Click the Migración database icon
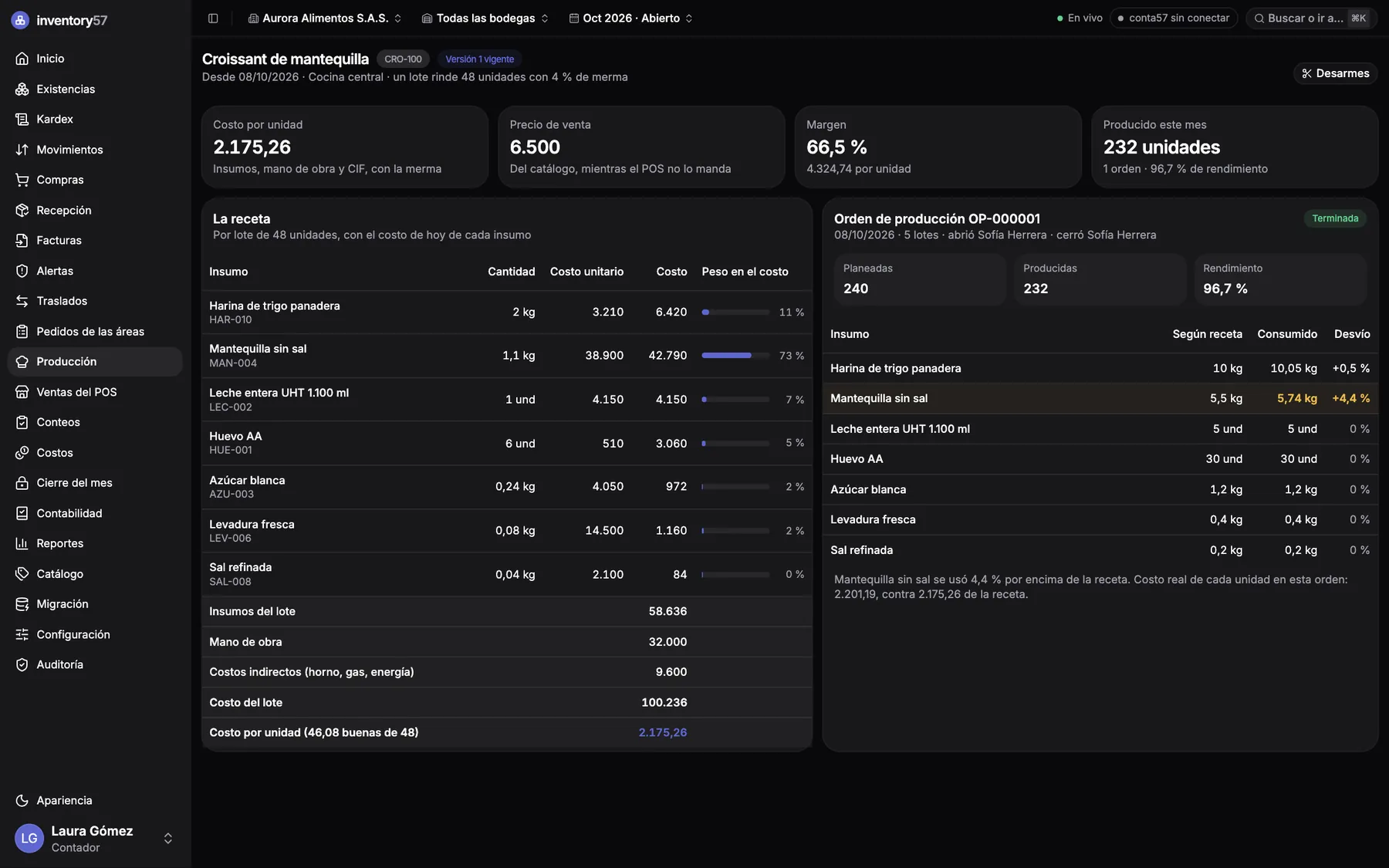1389x868 pixels. [22, 604]
